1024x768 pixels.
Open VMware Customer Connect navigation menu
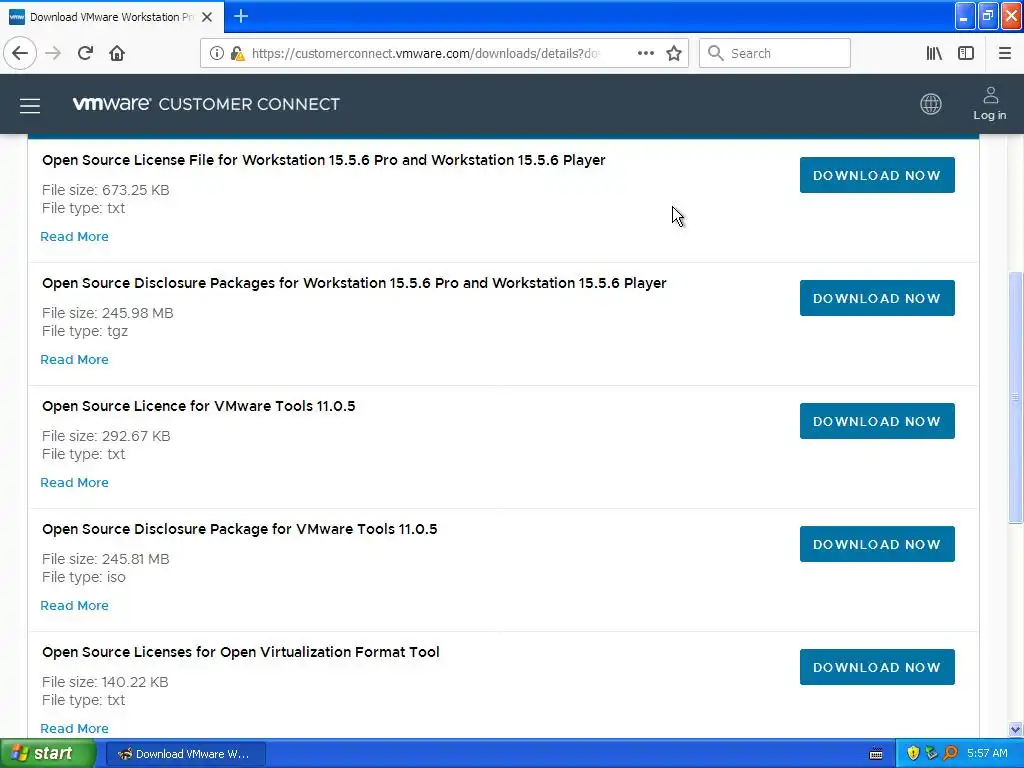tap(30, 105)
